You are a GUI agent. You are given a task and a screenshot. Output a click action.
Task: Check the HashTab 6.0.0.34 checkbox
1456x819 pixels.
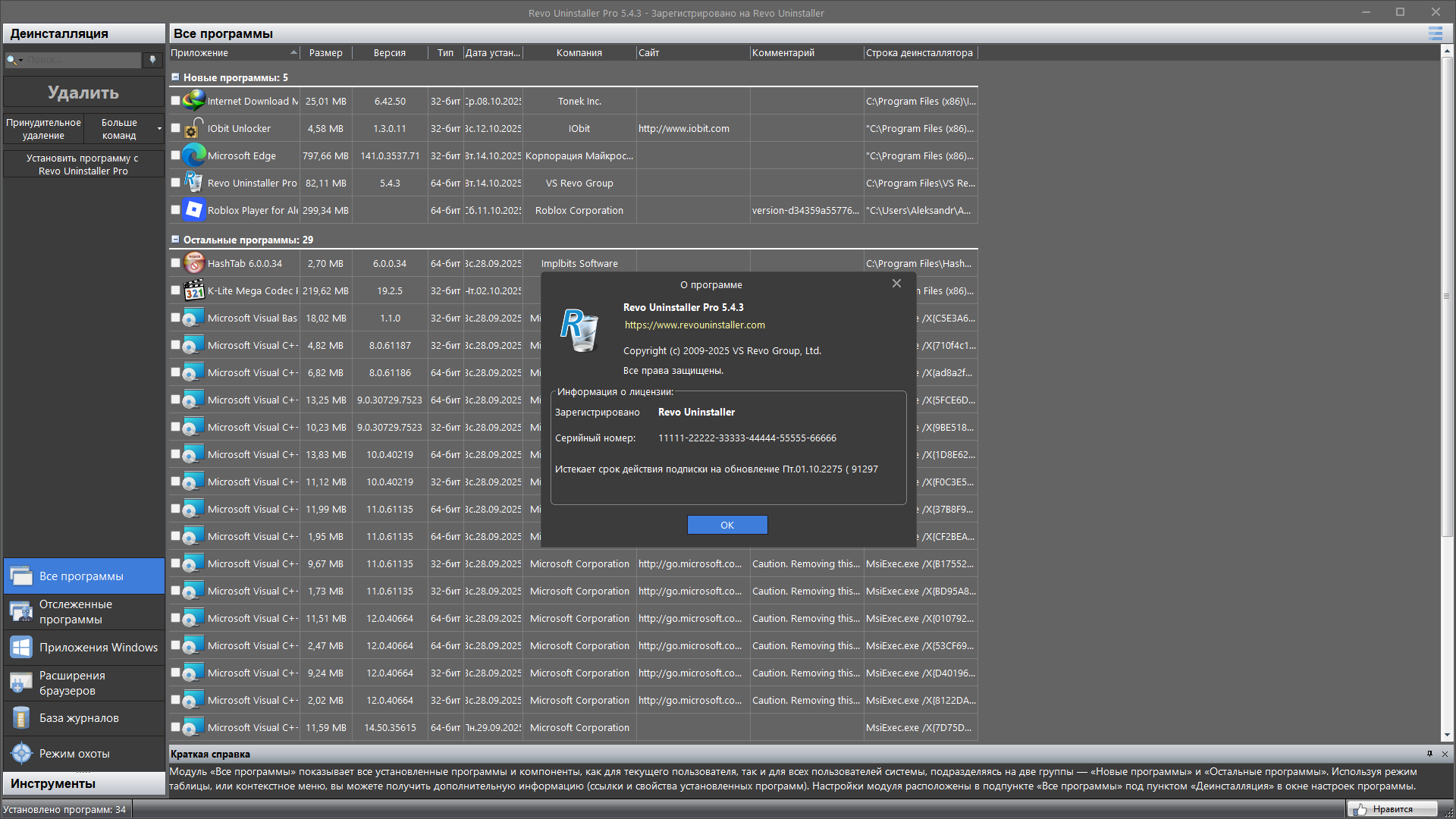coord(176,263)
